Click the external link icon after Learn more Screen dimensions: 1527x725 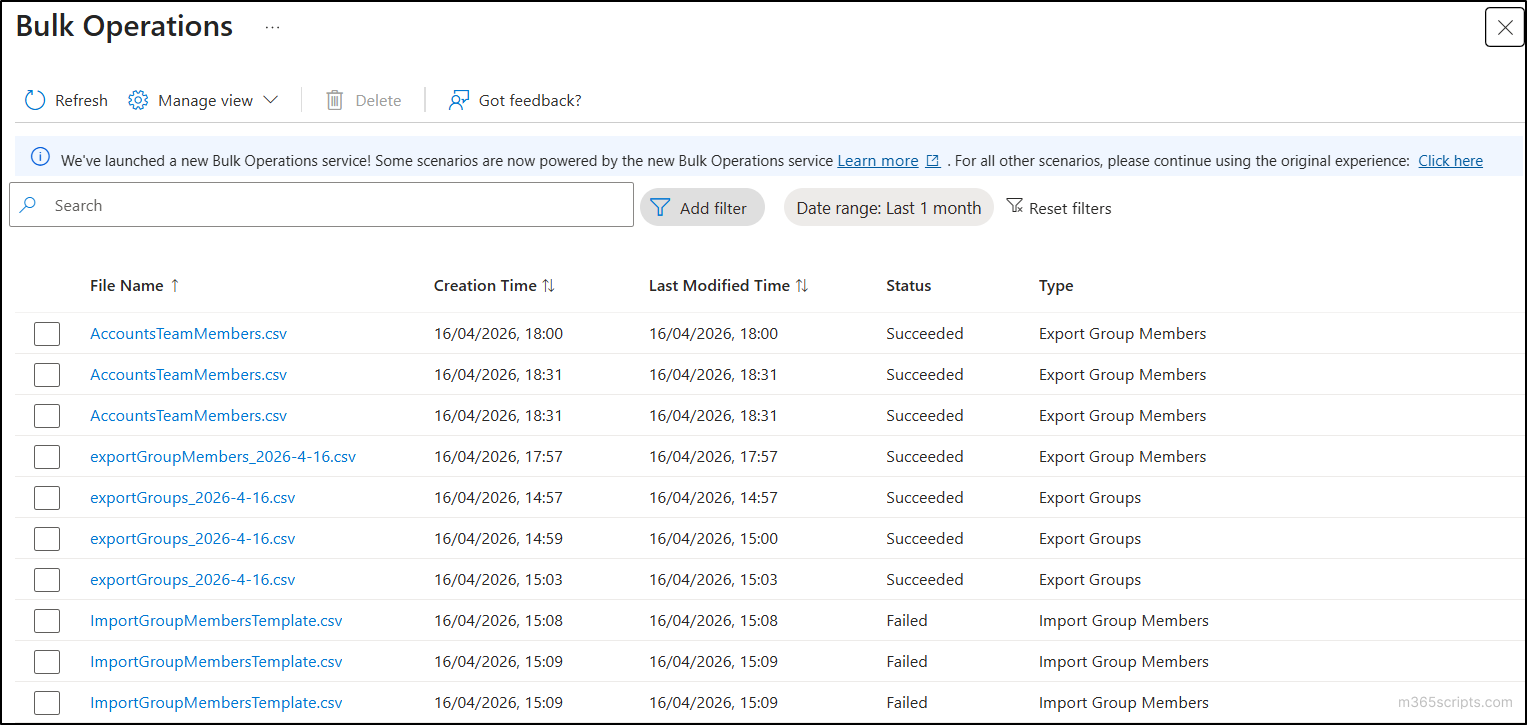932,161
